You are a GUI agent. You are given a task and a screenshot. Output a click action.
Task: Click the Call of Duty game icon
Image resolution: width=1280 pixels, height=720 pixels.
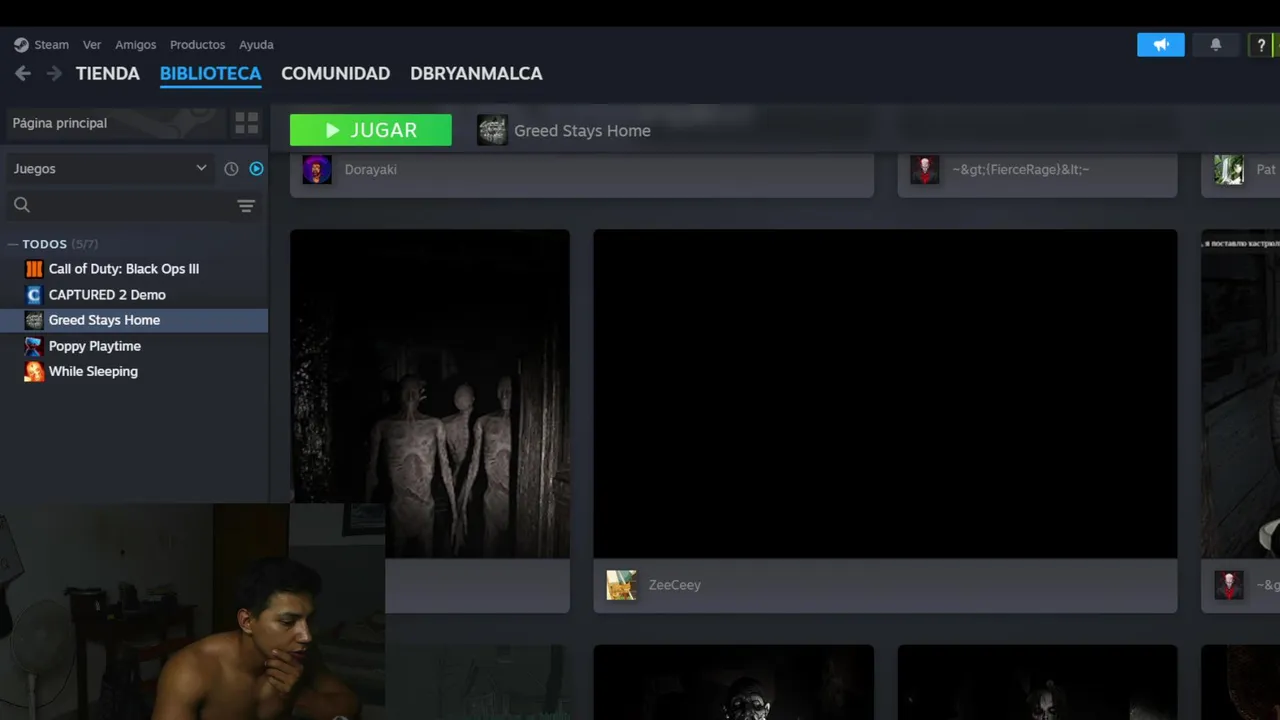coord(34,269)
